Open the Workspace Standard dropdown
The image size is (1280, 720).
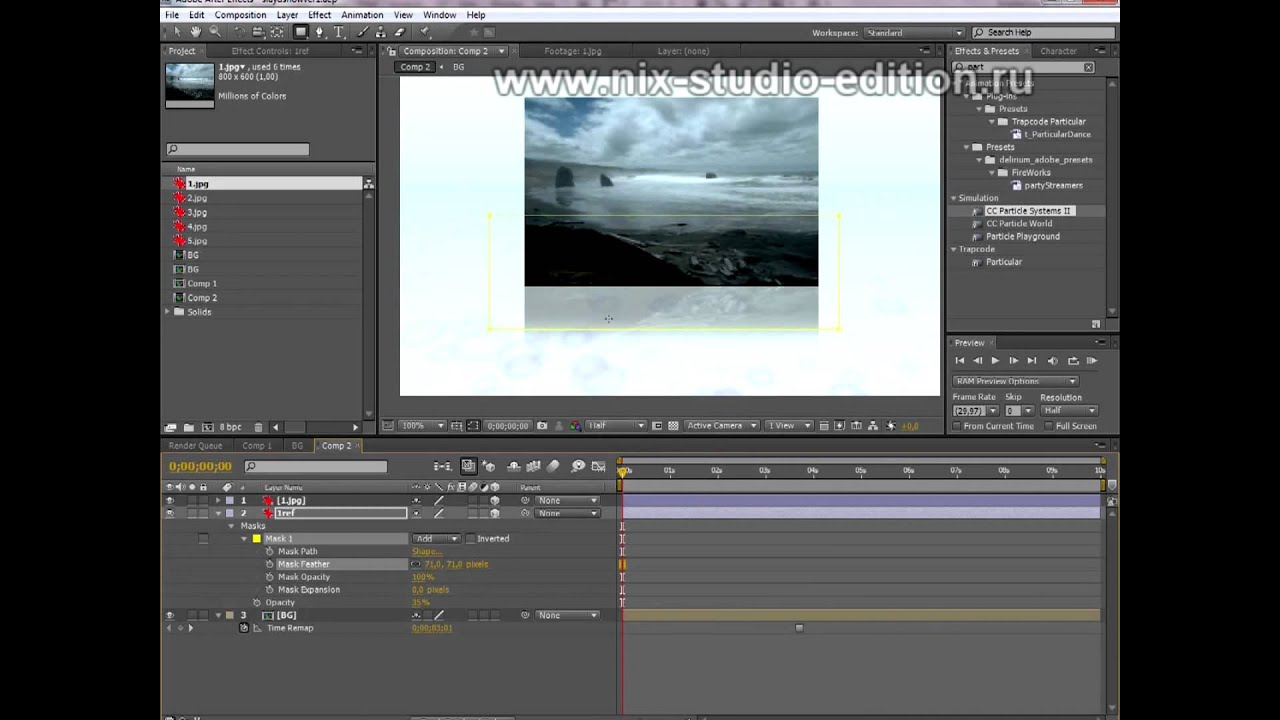tap(913, 33)
